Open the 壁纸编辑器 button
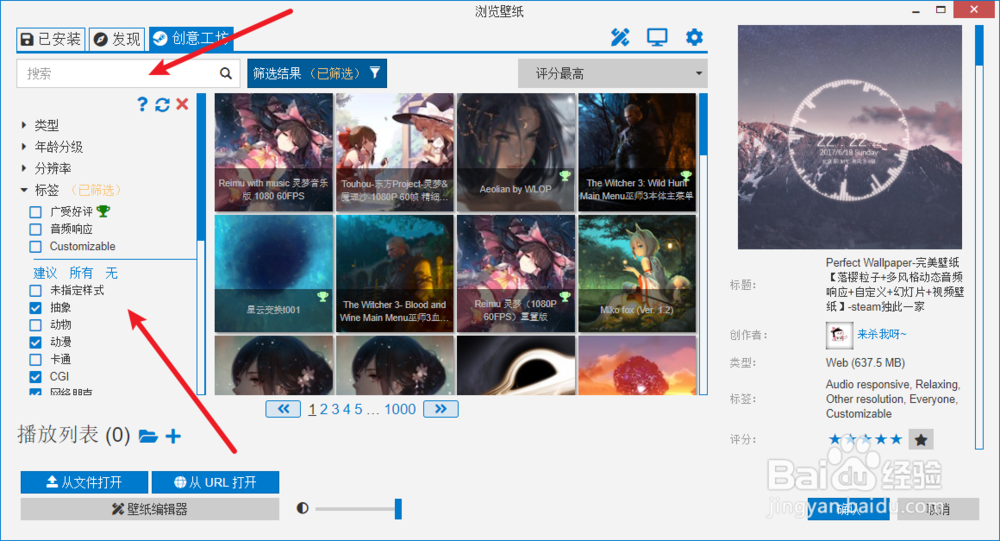This screenshot has width=1000, height=541. pyautogui.click(x=150, y=509)
